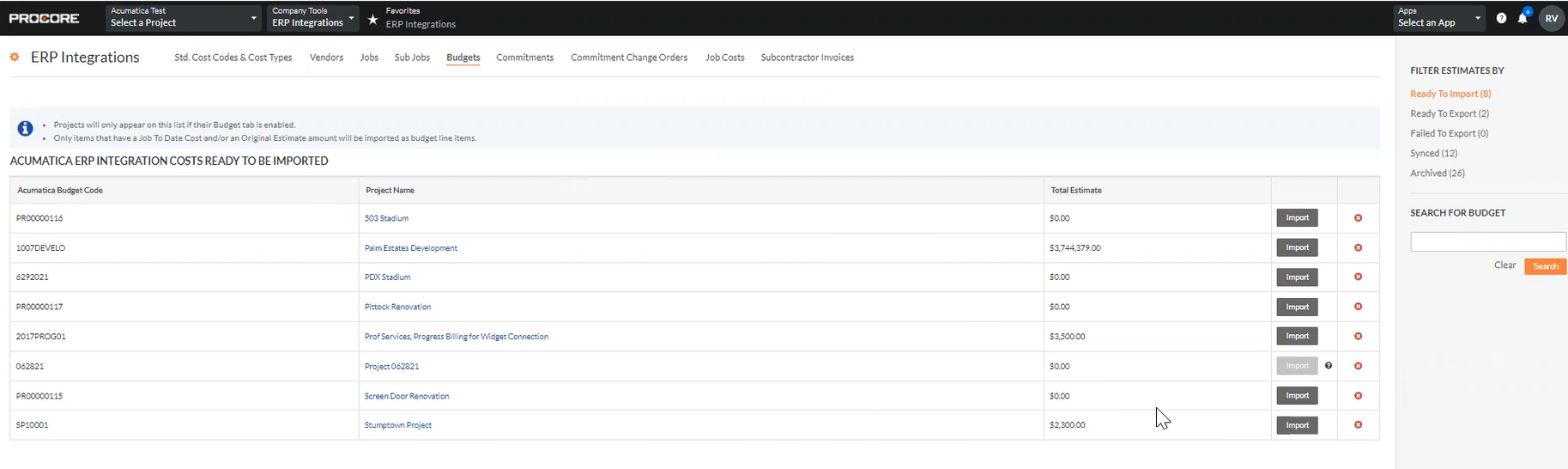This screenshot has height=469, width=1568.
Task: Open the Job Costs tab
Action: pyautogui.click(x=725, y=58)
